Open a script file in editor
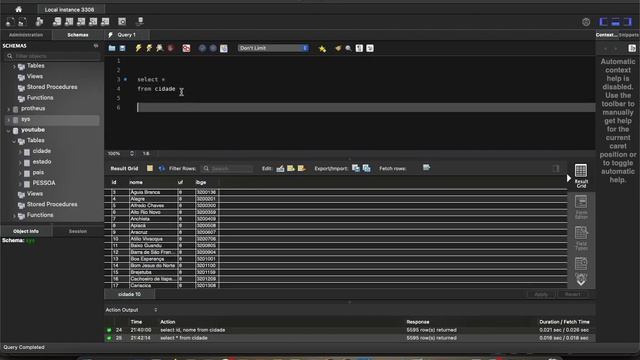This screenshot has width=640, height=360. (112, 48)
